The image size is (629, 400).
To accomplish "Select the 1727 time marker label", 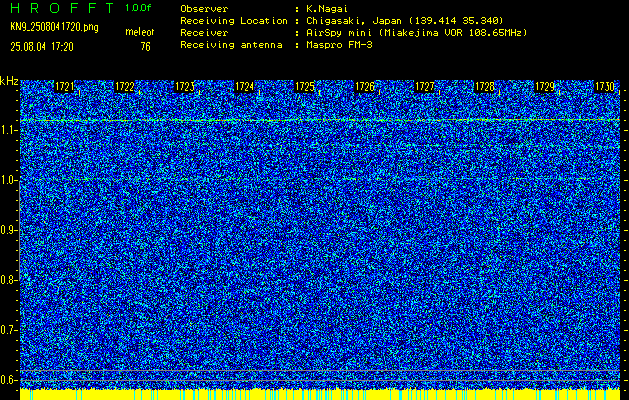I will [x=424, y=87].
